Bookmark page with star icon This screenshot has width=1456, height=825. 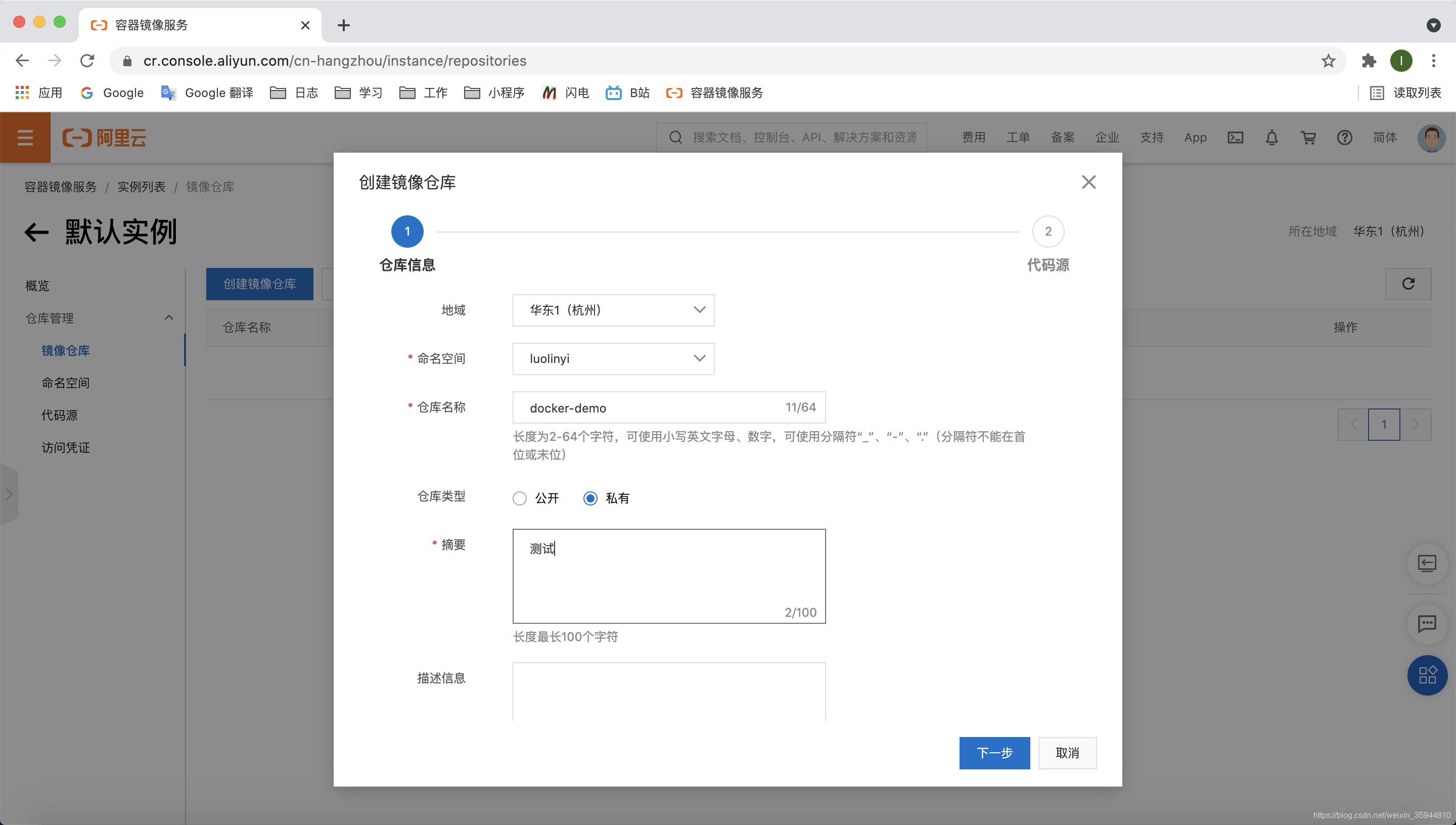(1328, 61)
